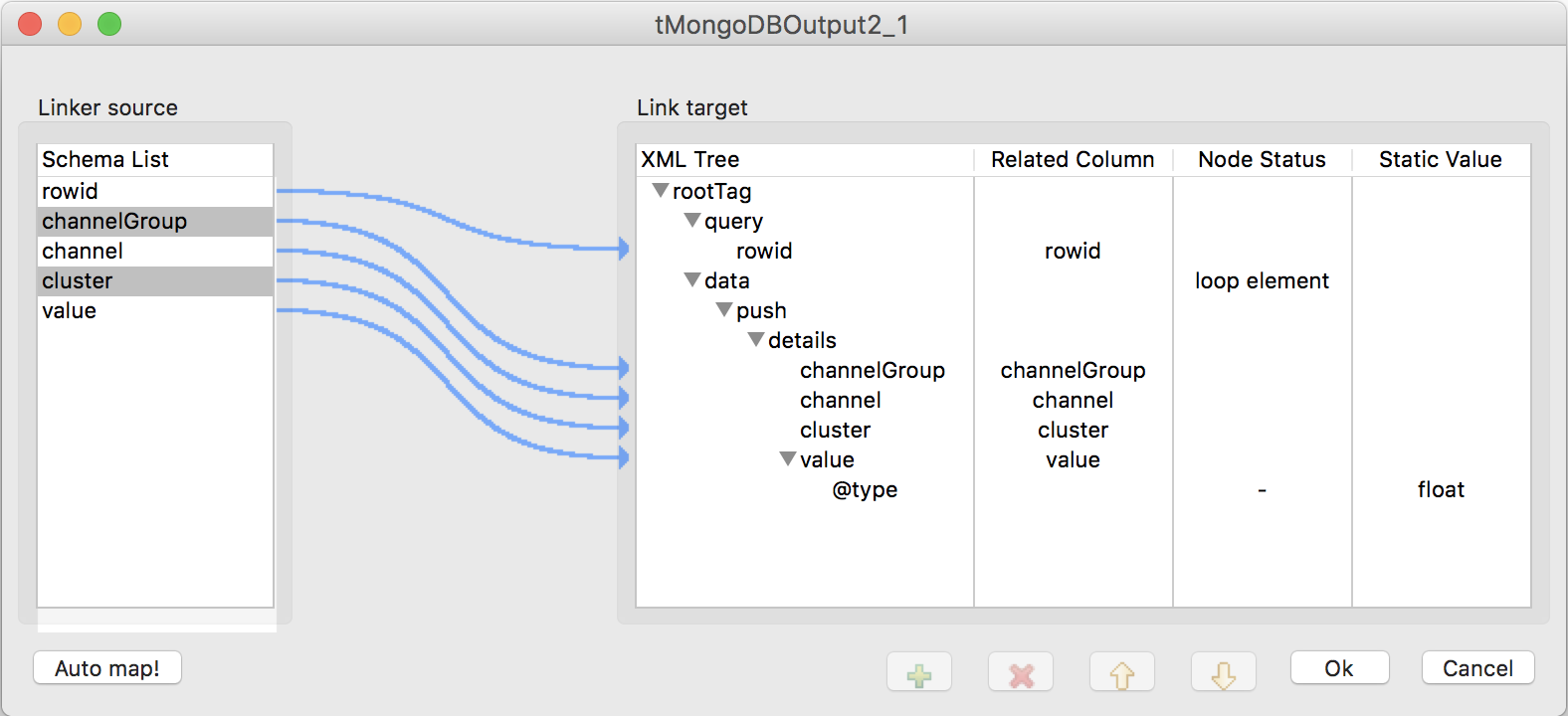Click the 'loop element' Node Status cell

(1262, 280)
